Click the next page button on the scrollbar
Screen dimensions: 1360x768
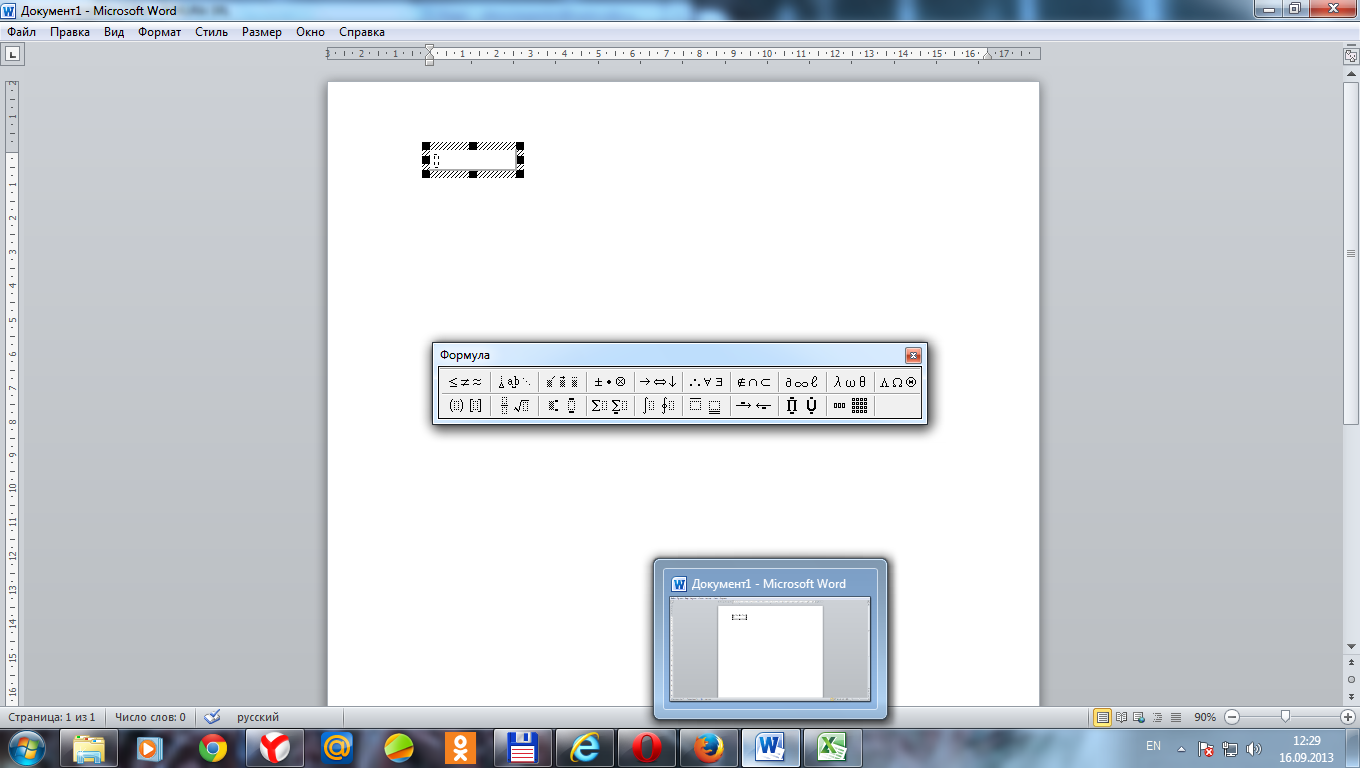1351,695
